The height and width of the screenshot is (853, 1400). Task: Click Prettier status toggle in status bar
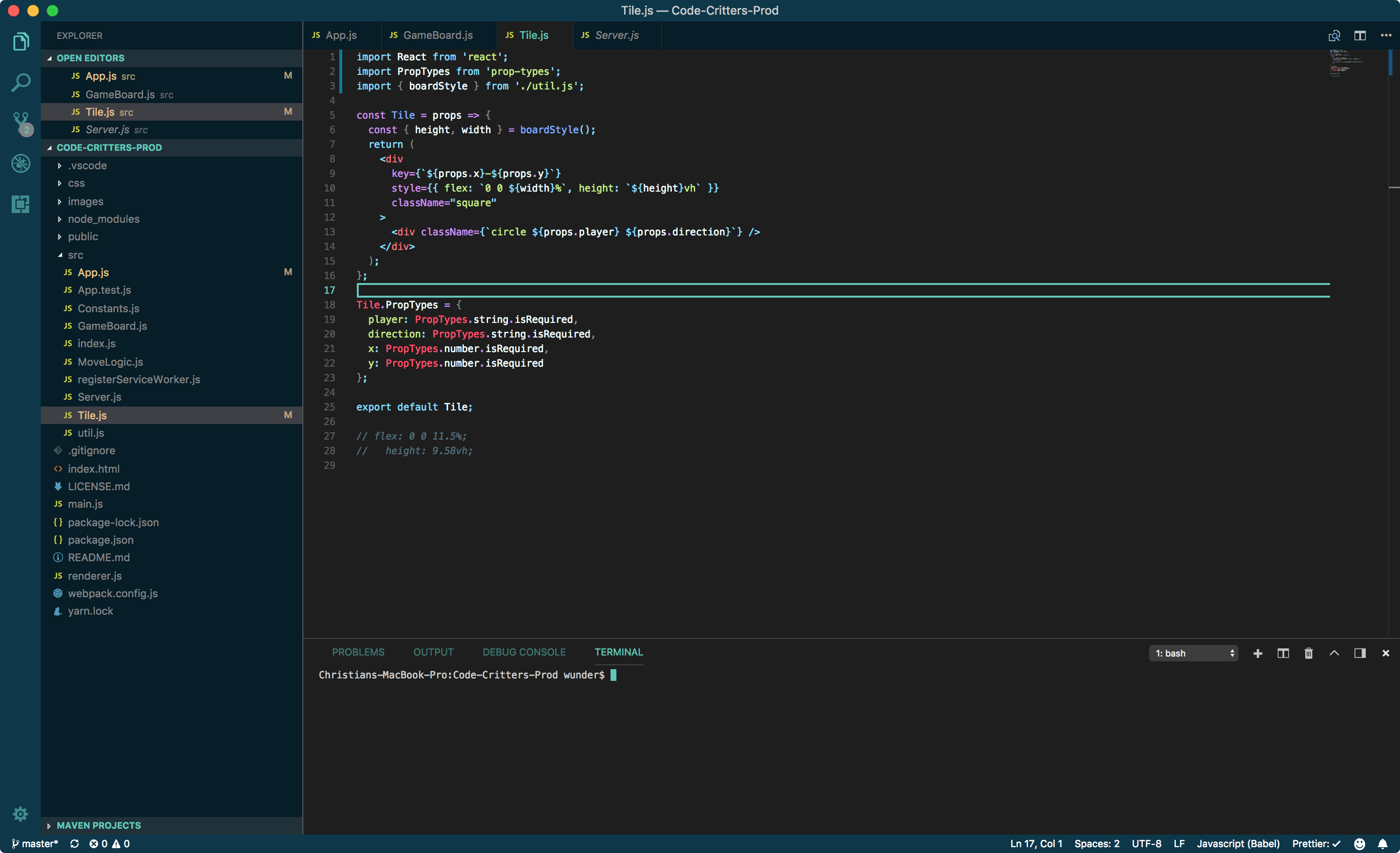1315,843
